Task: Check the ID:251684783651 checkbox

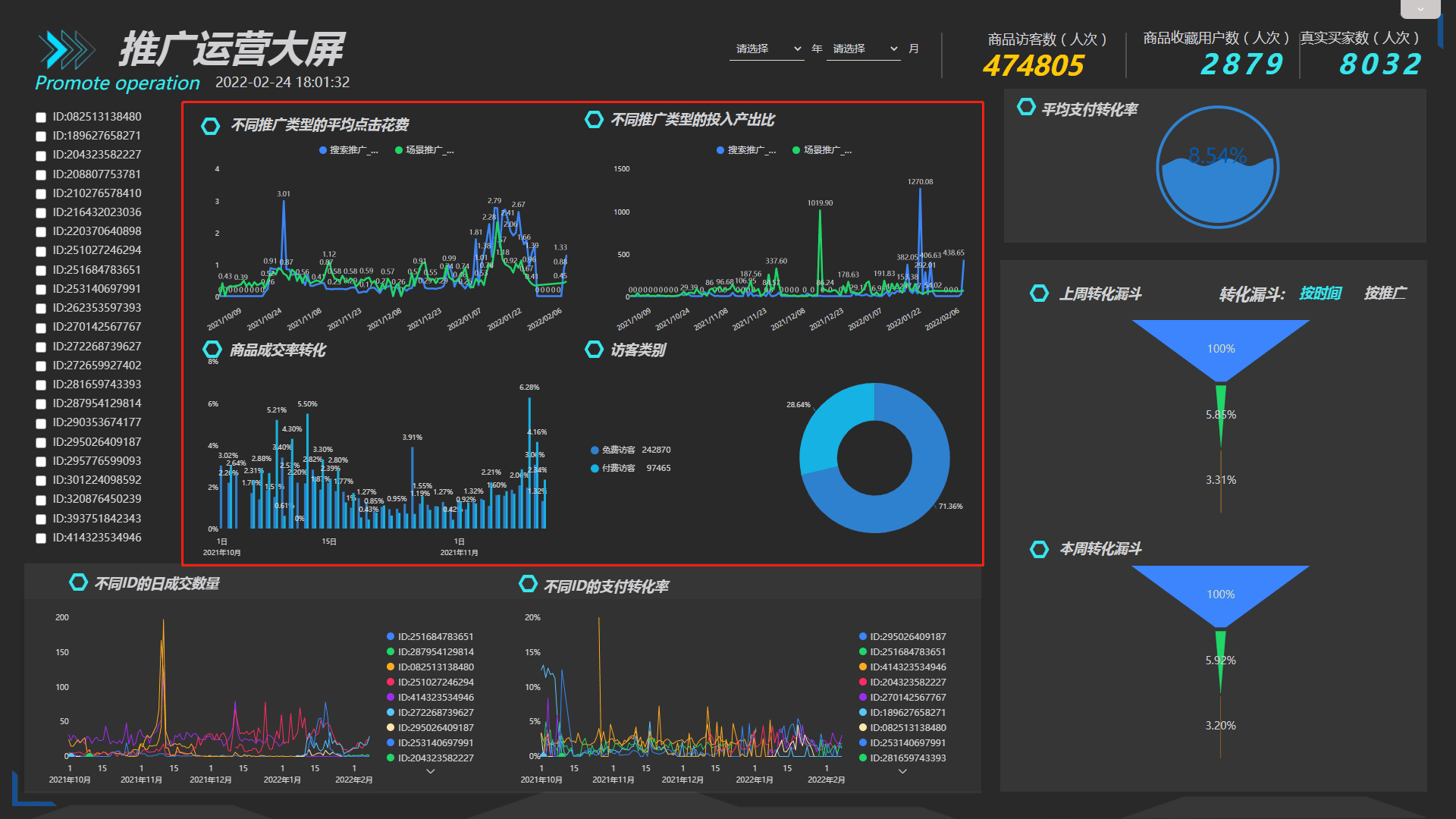Action: point(41,270)
